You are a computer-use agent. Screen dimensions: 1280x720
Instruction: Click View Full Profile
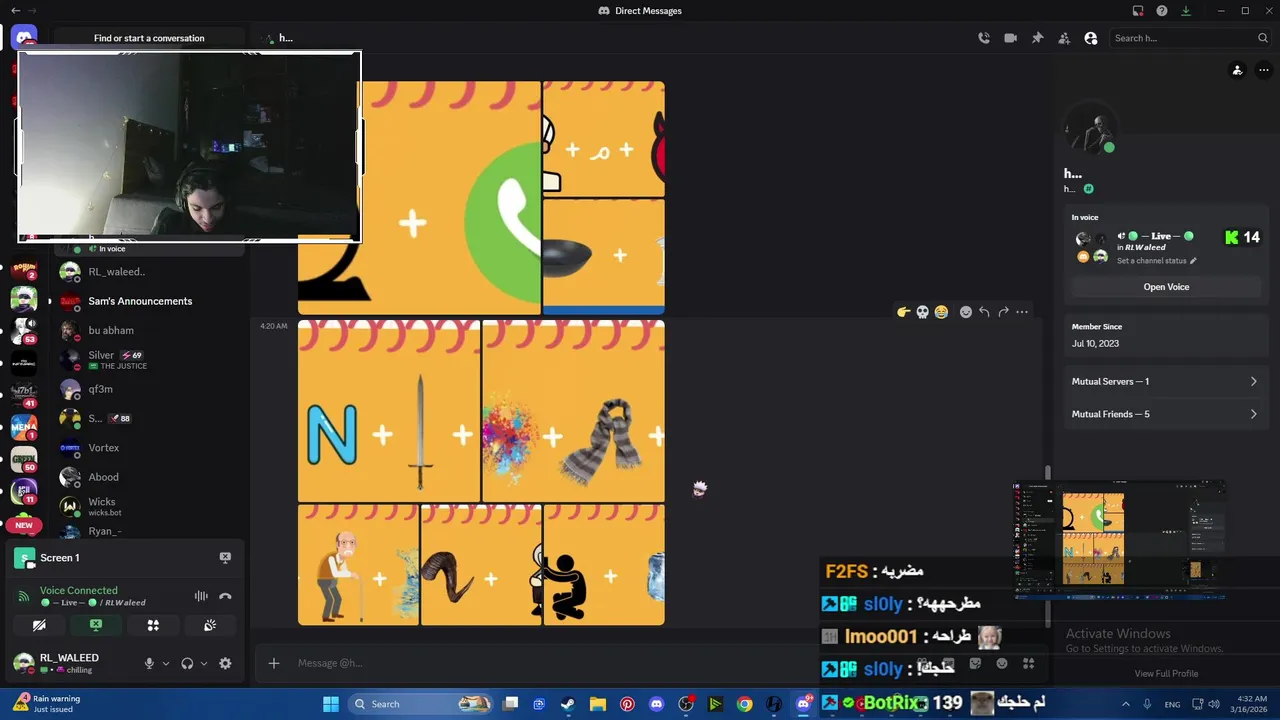(1166, 673)
